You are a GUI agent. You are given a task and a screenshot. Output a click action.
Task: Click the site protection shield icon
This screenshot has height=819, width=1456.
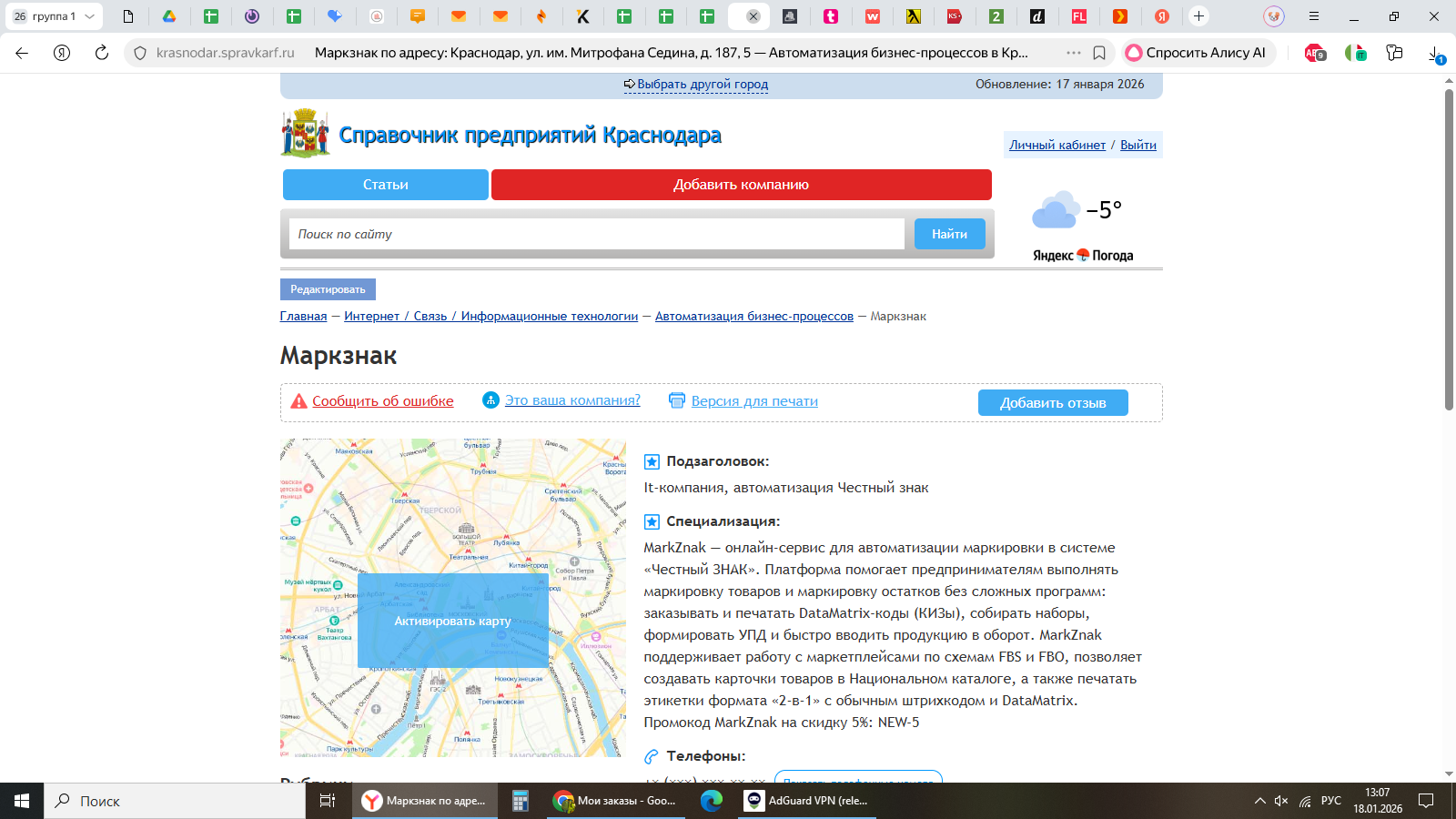click(x=140, y=53)
